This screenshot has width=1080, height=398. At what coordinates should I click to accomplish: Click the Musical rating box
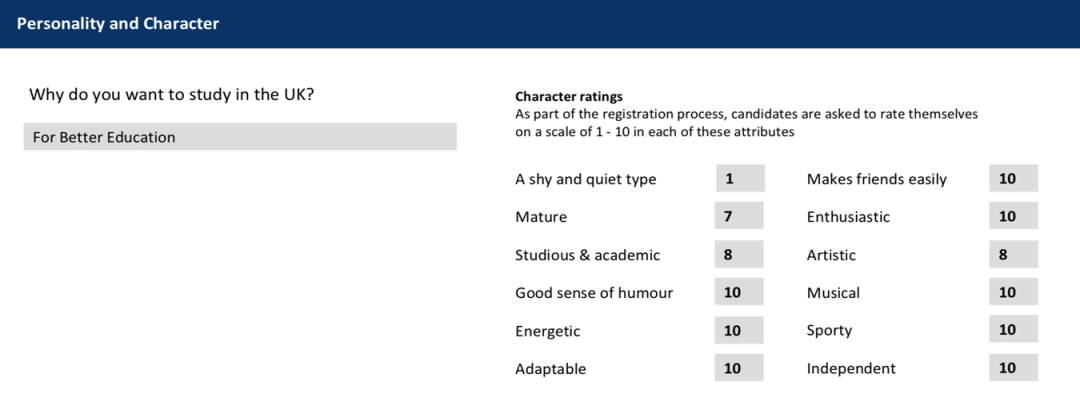coord(1013,292)
